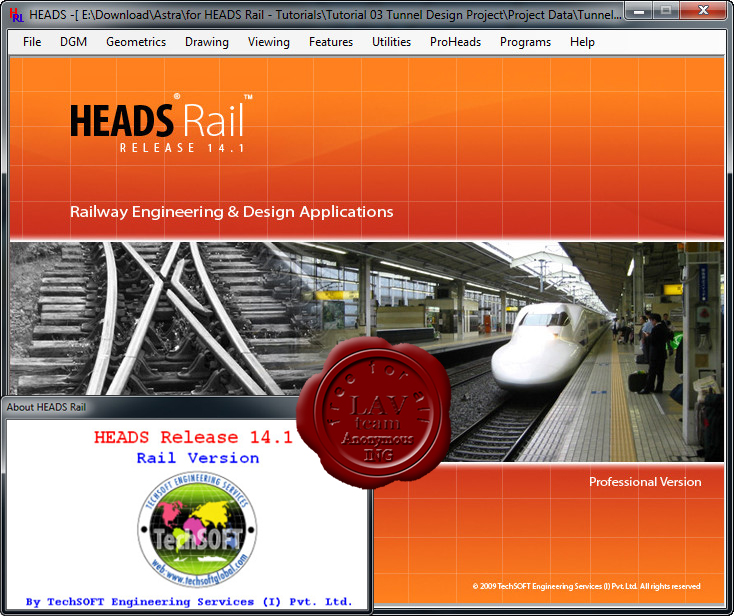Screen dimensions: 734x616
Task: Open the Viewing menu
Action: point(269,42)
